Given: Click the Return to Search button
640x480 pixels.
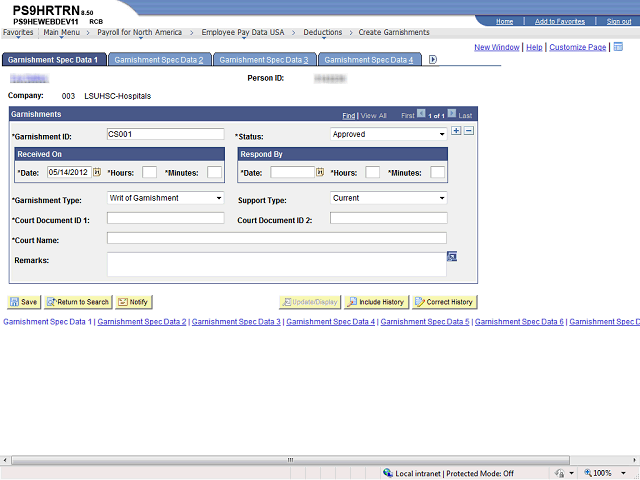Looking at the screenshot, I should [x=78, y=302].
